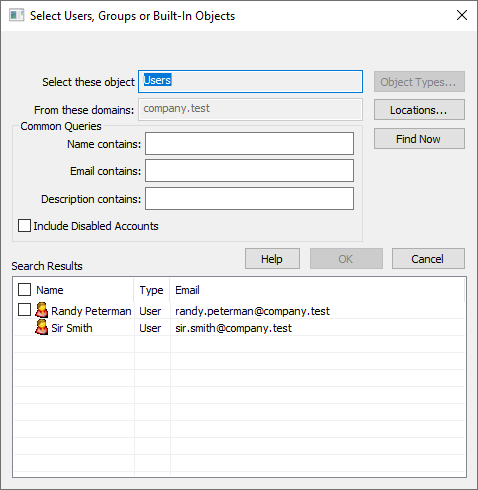Close the Select Users dialog
This screenshot has height=490, width=478.
click(x=462, y=15)
